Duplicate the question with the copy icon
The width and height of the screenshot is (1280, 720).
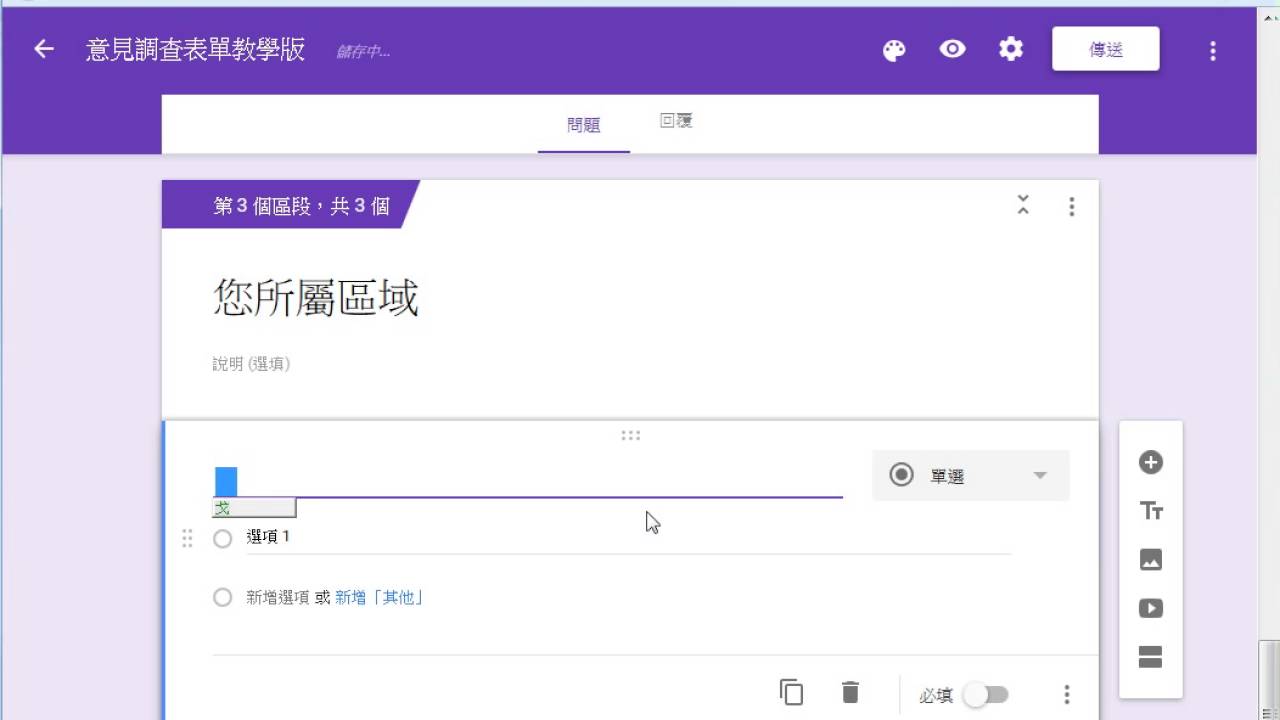pyautogui.click(x=791, y=692)
